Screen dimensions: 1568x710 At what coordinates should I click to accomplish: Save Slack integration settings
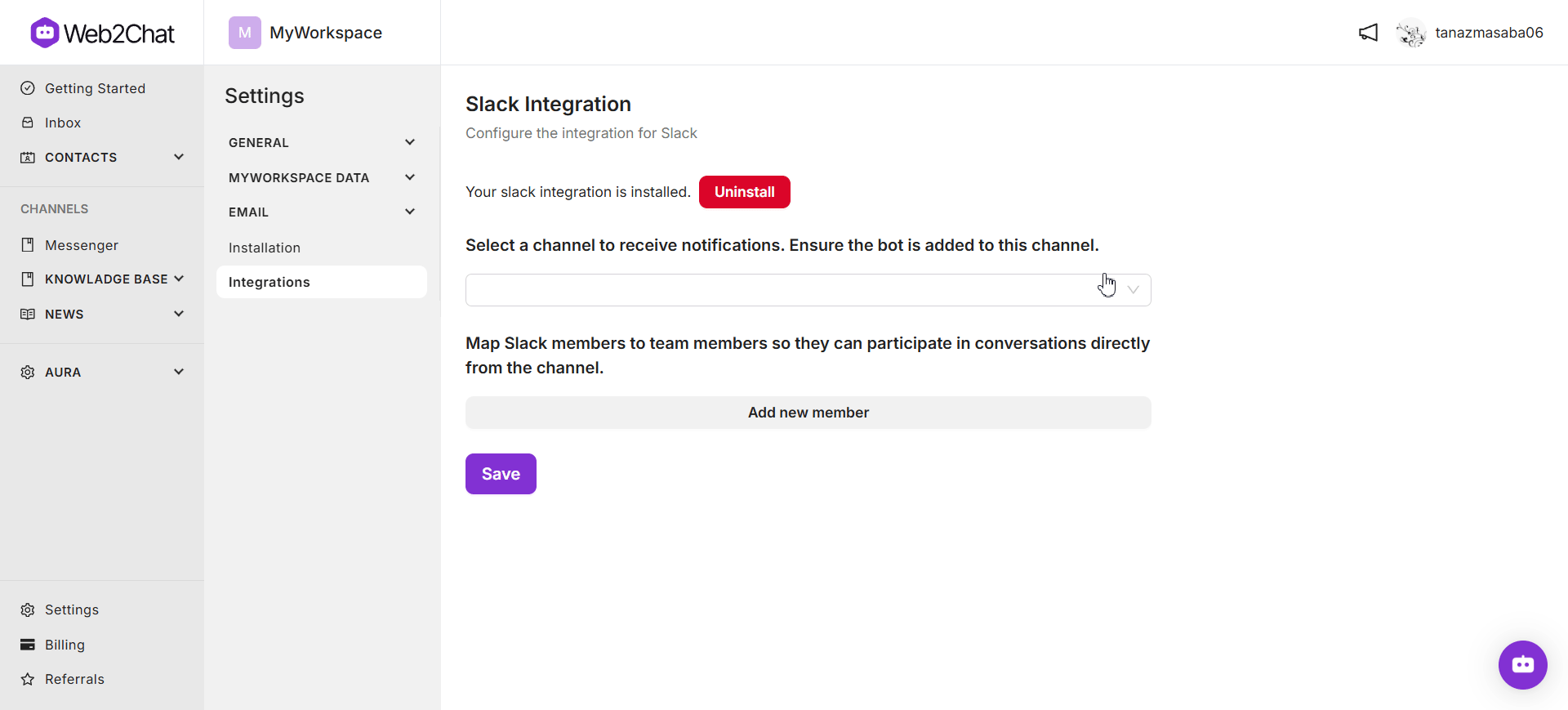(501, 474)
